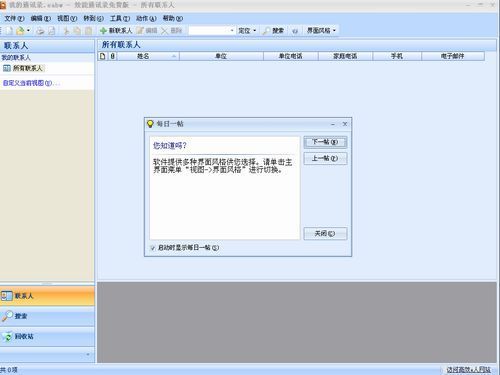Click the Print toolbar icon
This screenshot has height=375, width=500.
click(40, 31)
